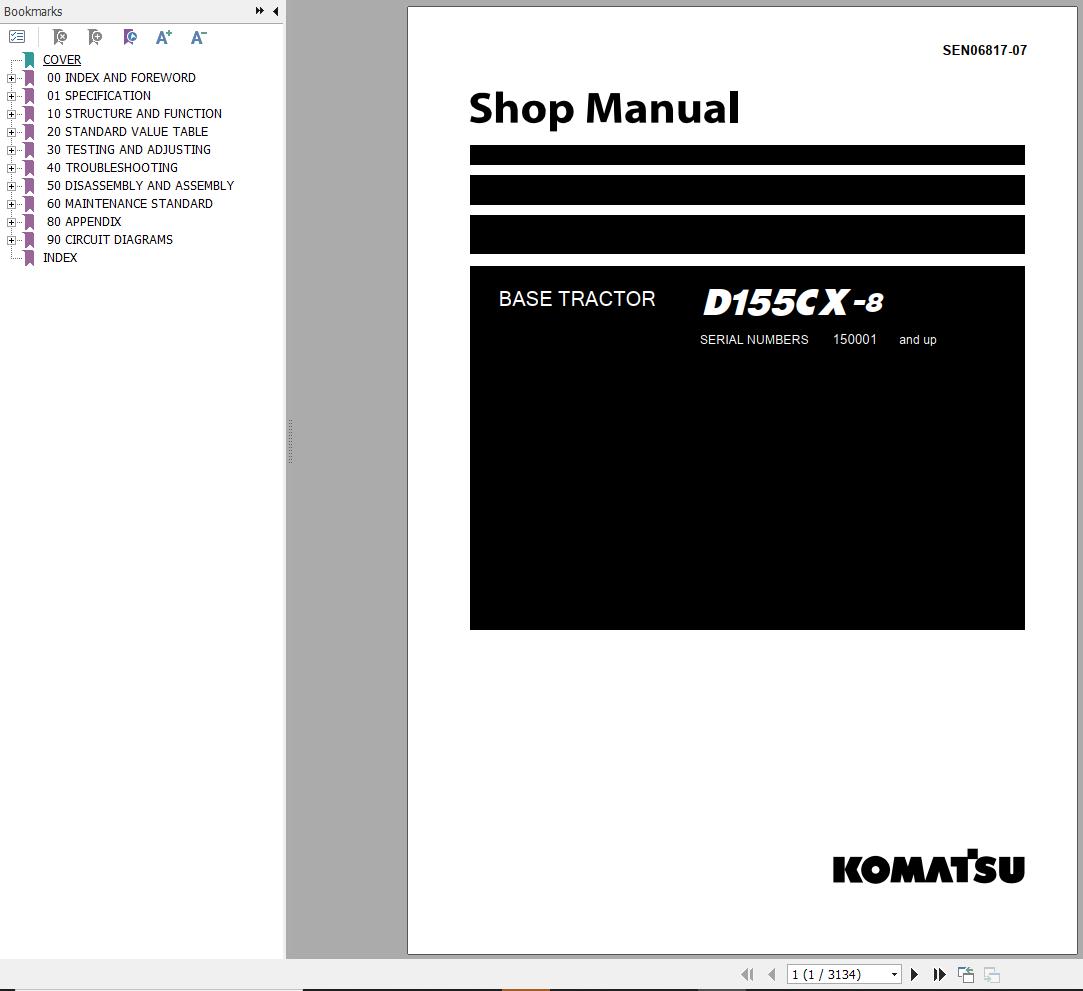Open the bookmark options menu
The width and height of the screenshot is (1083, 991).
(17, 37)
